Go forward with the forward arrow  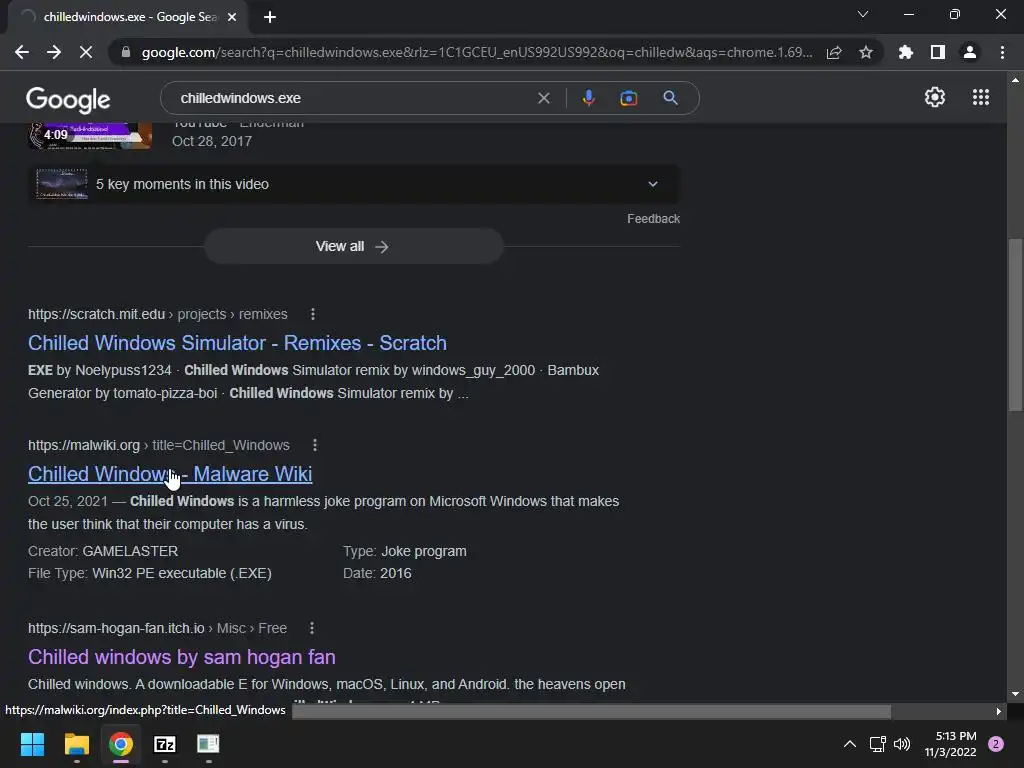point(54,52)
